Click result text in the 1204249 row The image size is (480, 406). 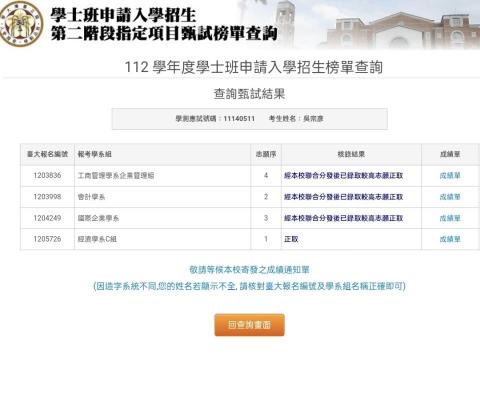343,218
